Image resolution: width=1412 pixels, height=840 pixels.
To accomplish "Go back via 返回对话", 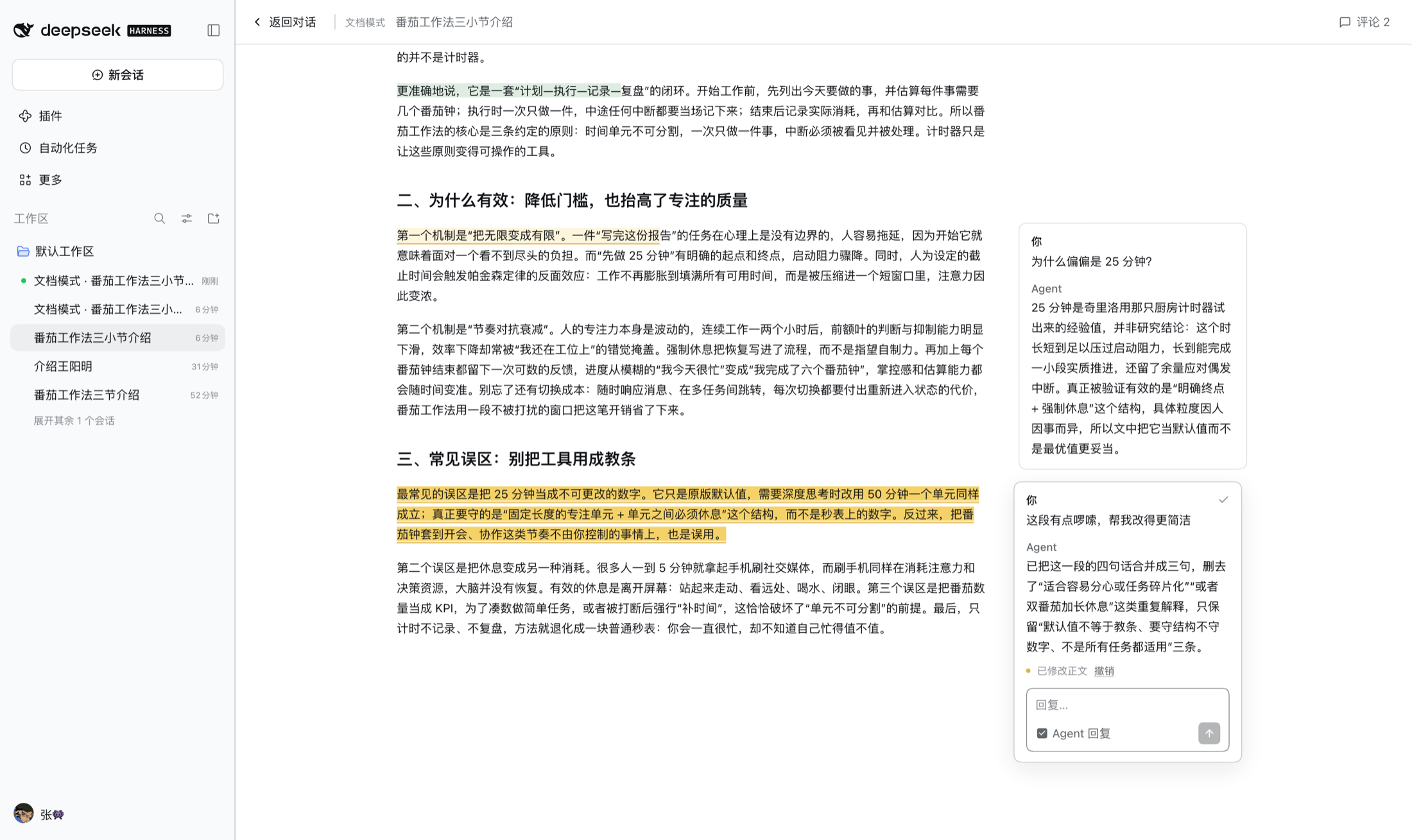I will pos(285,22).
